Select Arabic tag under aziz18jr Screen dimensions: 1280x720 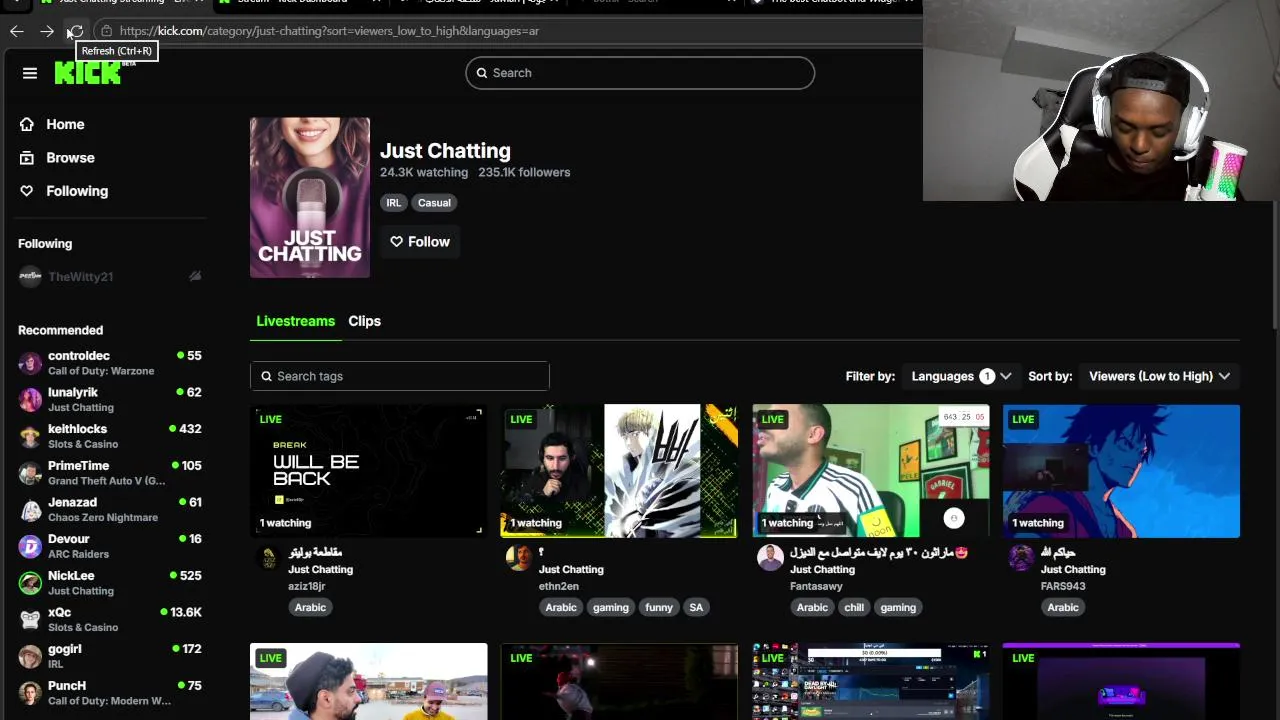[x=310, y=607]
